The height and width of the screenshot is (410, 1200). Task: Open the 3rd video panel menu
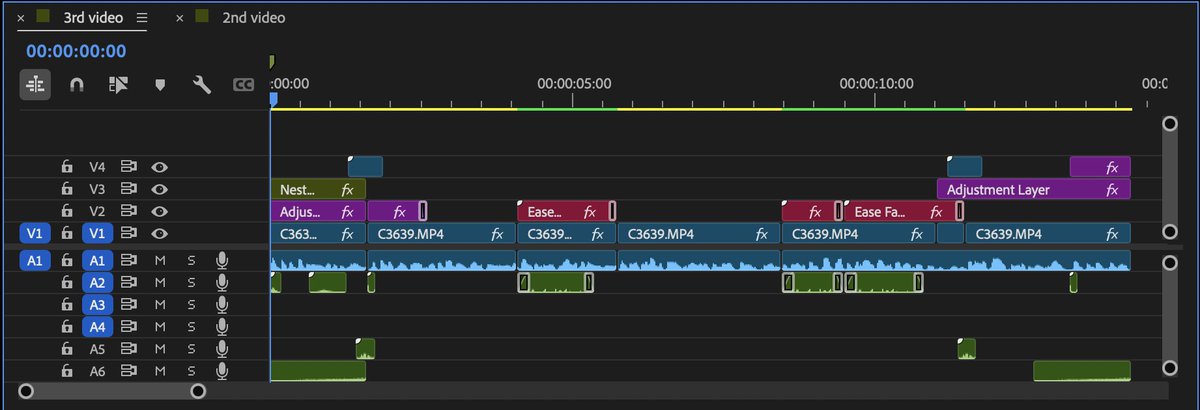pos(142,18)
